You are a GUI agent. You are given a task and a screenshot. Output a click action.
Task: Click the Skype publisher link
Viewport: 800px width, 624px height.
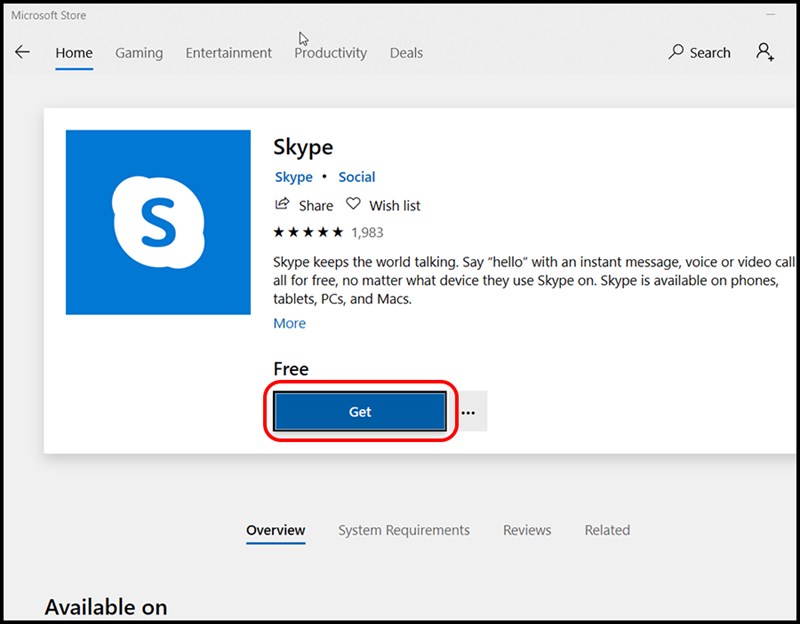coord(293,177)
